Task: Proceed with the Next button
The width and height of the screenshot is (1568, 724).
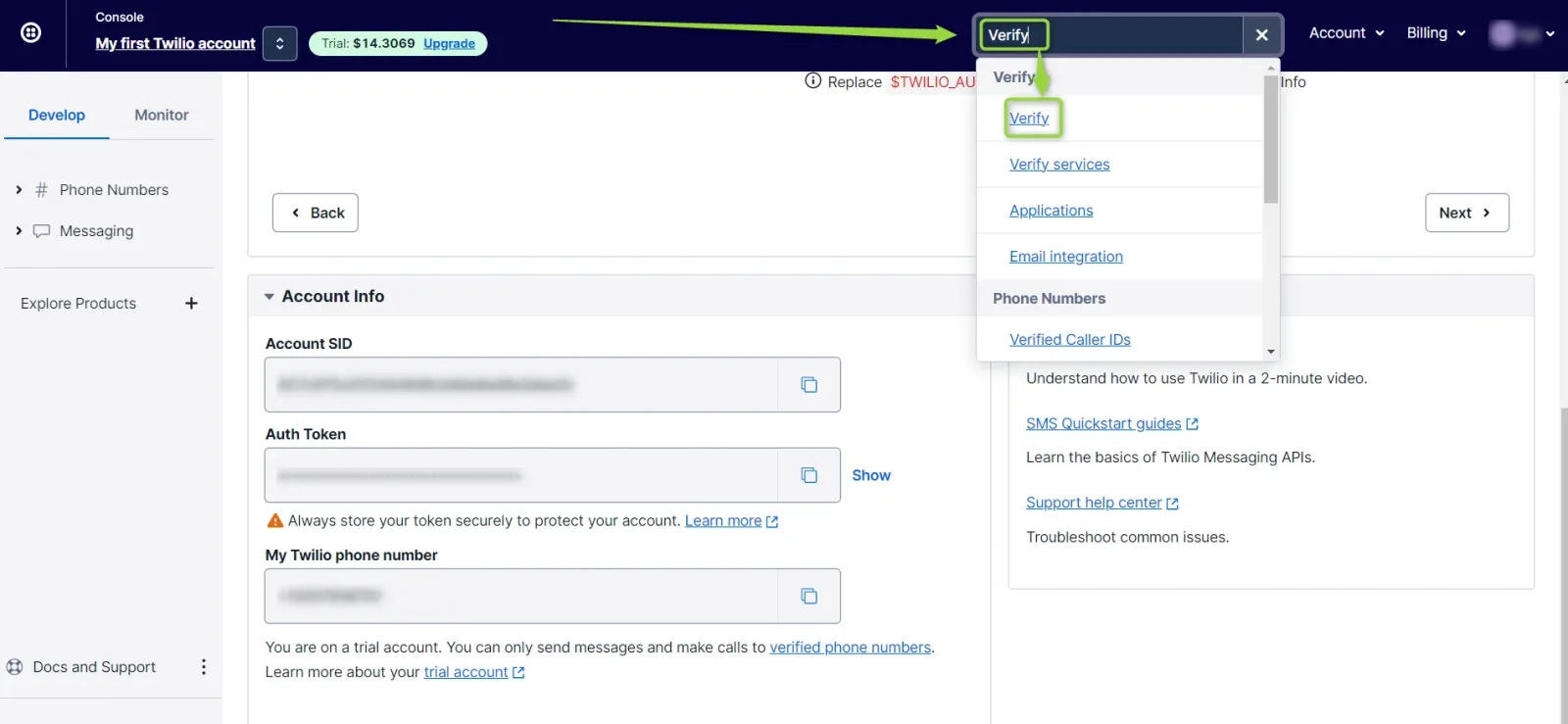Action: pos(1466,213)
